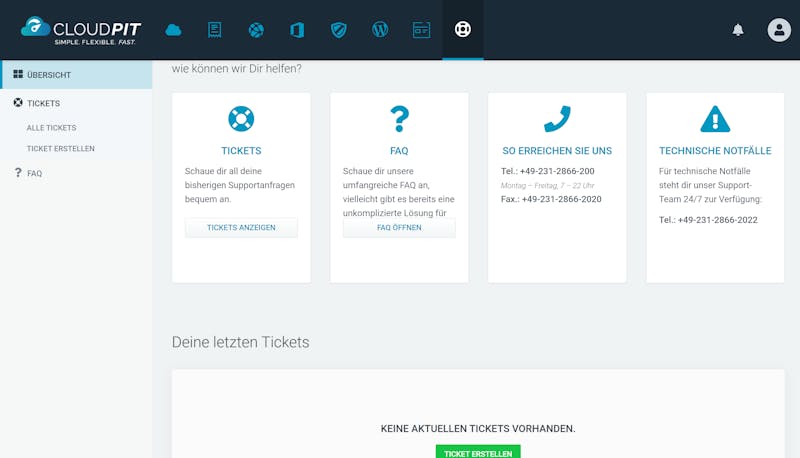
Task: Open the invoices receipt icon in navigation
Action: tap(214, 30)
